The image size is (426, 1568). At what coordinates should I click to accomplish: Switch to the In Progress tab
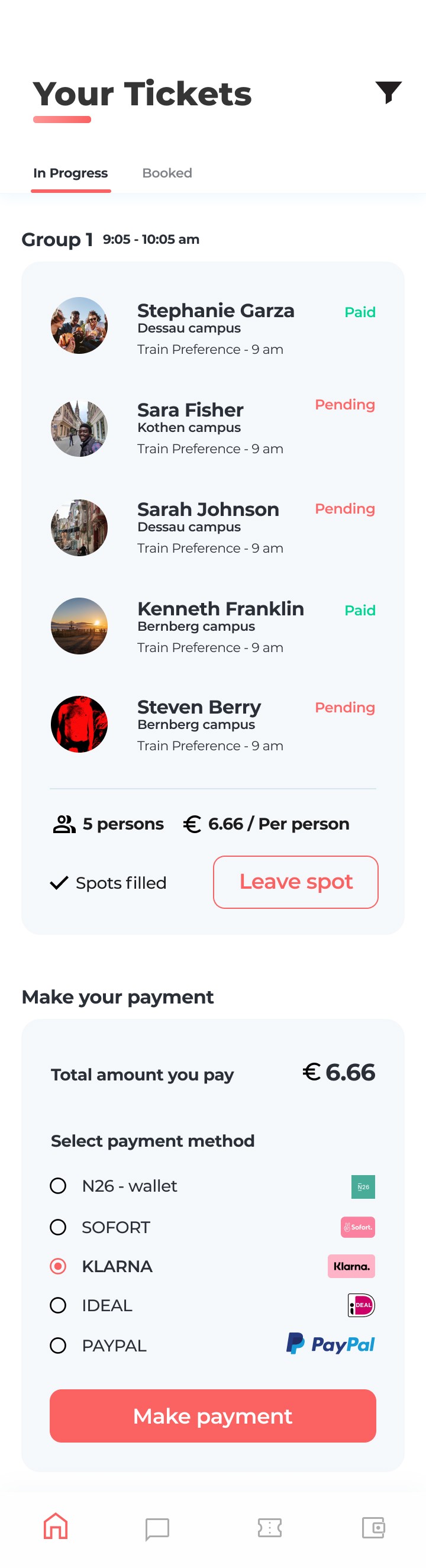click(70, 173)
